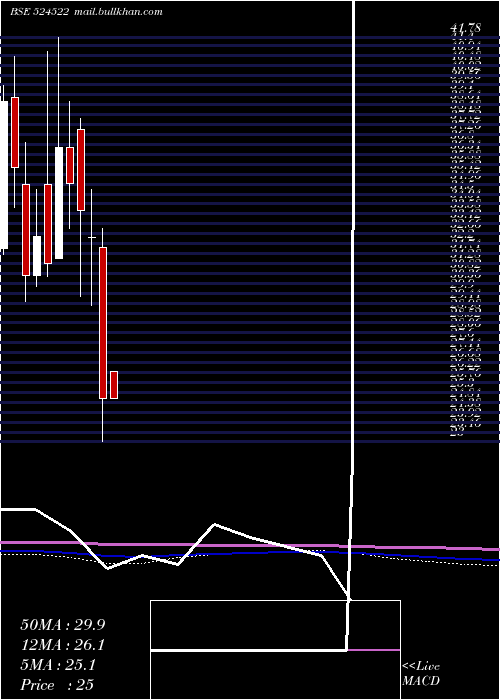Viewport: 500px width, 700px height.
Task: Click the 50MA : 29.9 value
Action: pyautogui.click(x=63, y=625)
